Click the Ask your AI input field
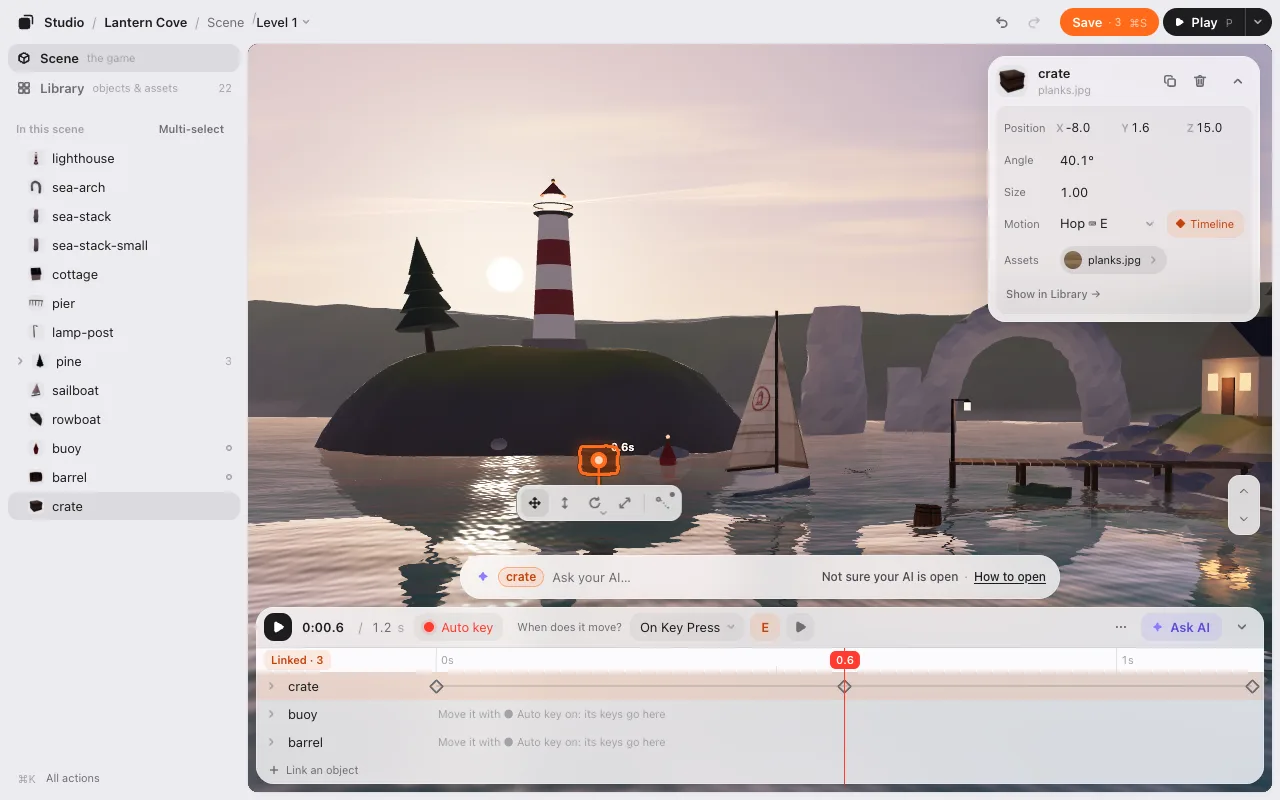Image resolution: width=1280 pixels, height=800 pixels. tap(680, 577)
